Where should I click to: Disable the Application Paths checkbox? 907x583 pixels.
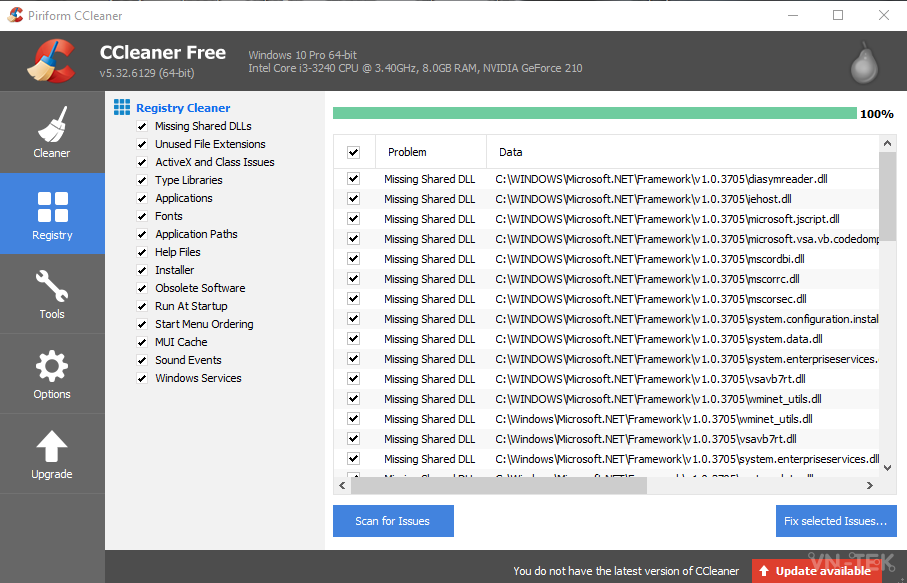(x=142, y=234)
